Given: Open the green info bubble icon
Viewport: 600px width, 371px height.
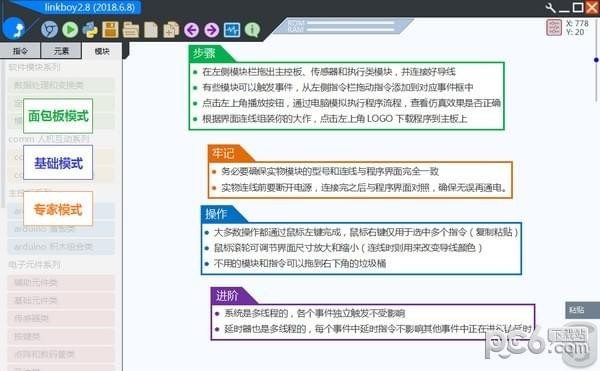Looking at the screenshot, I should pos(253,30).
